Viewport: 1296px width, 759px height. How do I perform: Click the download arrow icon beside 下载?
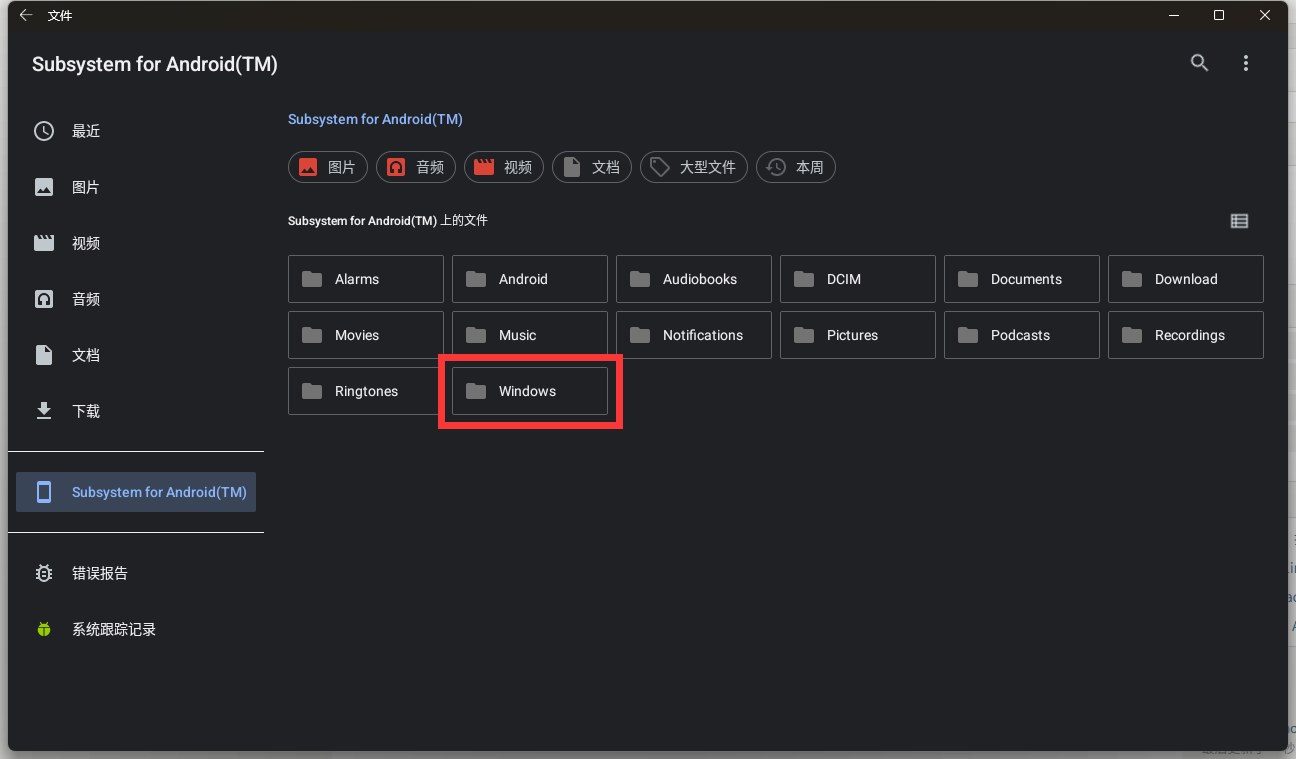pyautogui.click(x=44, y=411)
